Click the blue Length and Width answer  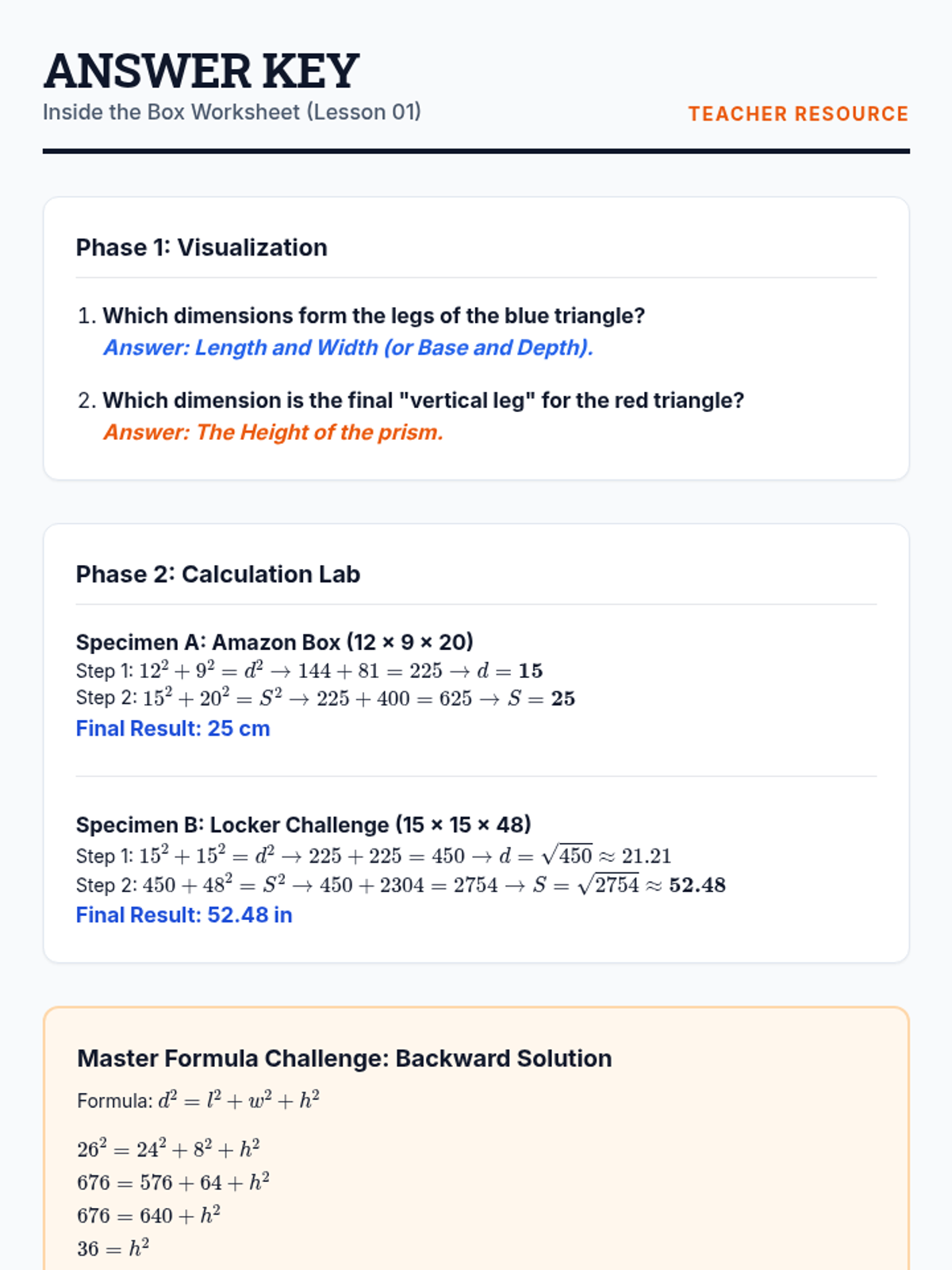(348, 348)
